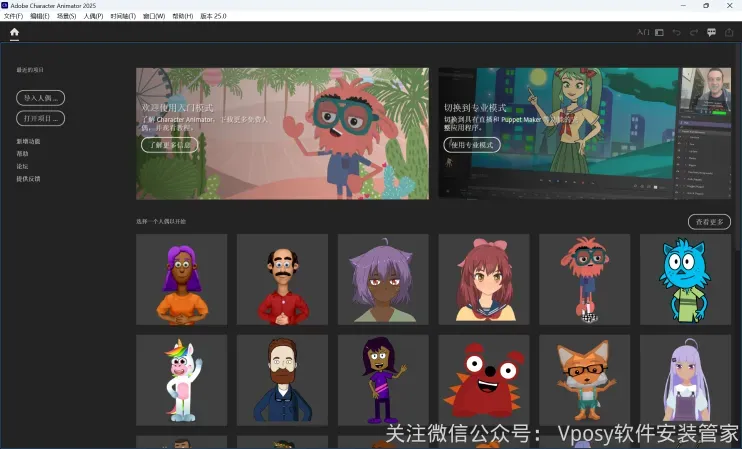Select the red fuzzy monster with glasses puppet

(585, 280)
